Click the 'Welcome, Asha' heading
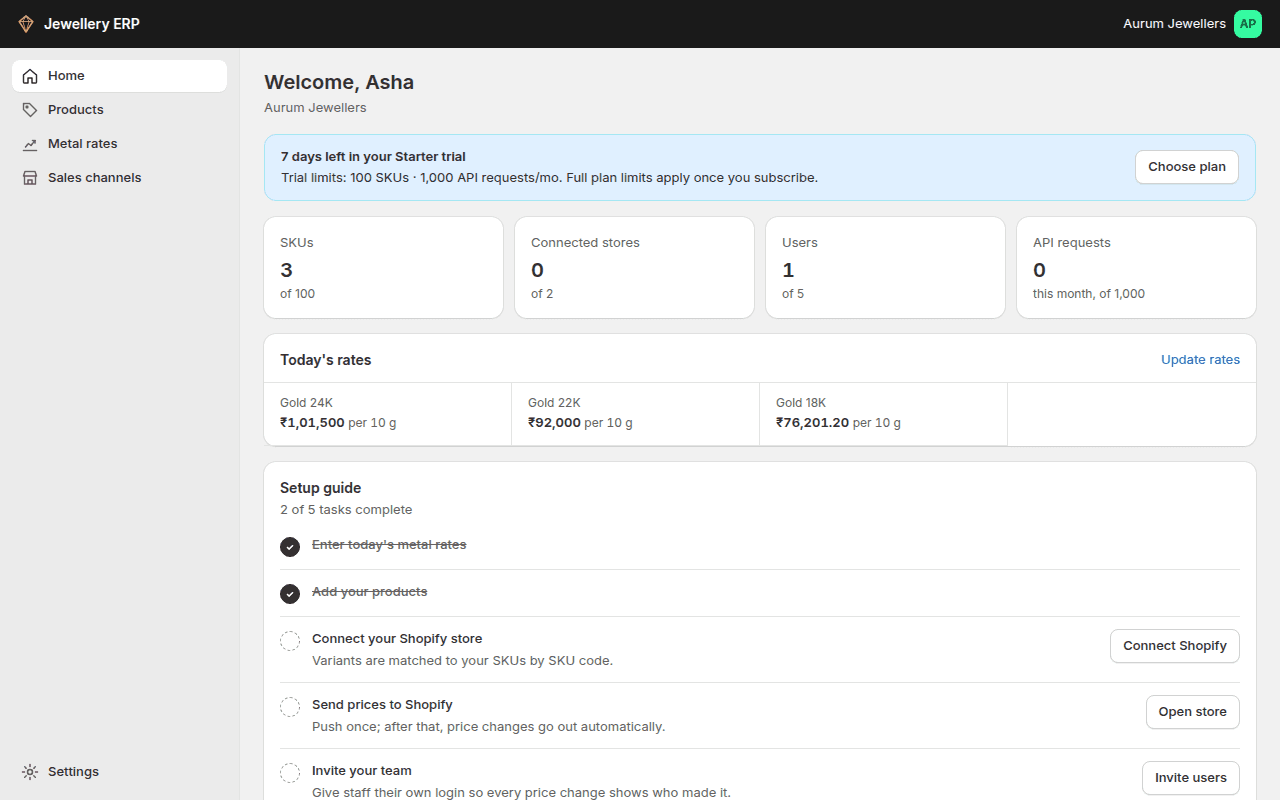 [x=339, y=82]
